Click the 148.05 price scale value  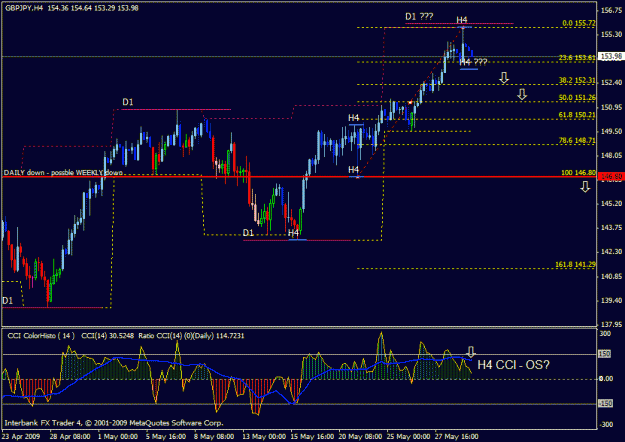click(x=611, y=155)
